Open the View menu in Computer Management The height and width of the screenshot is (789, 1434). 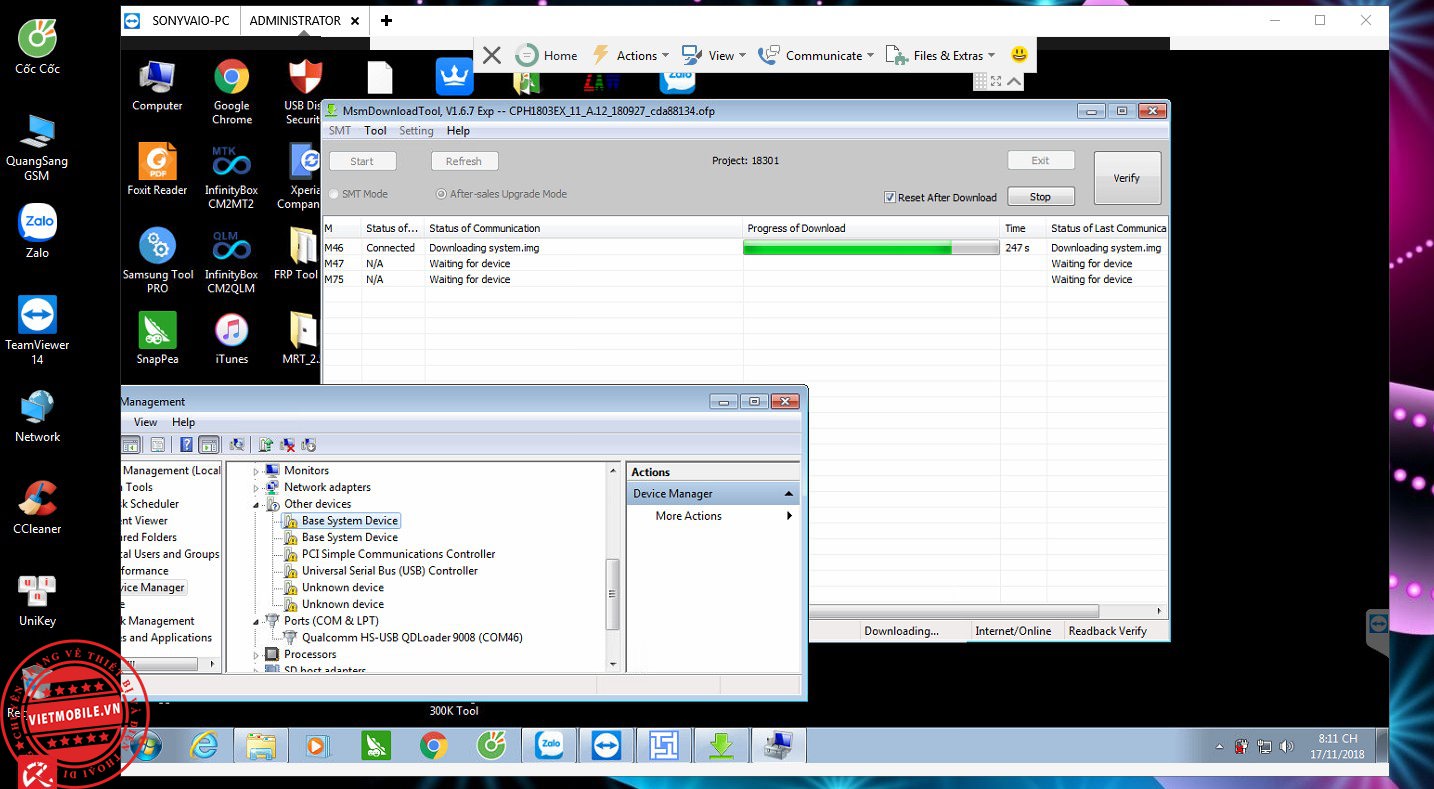145,422
